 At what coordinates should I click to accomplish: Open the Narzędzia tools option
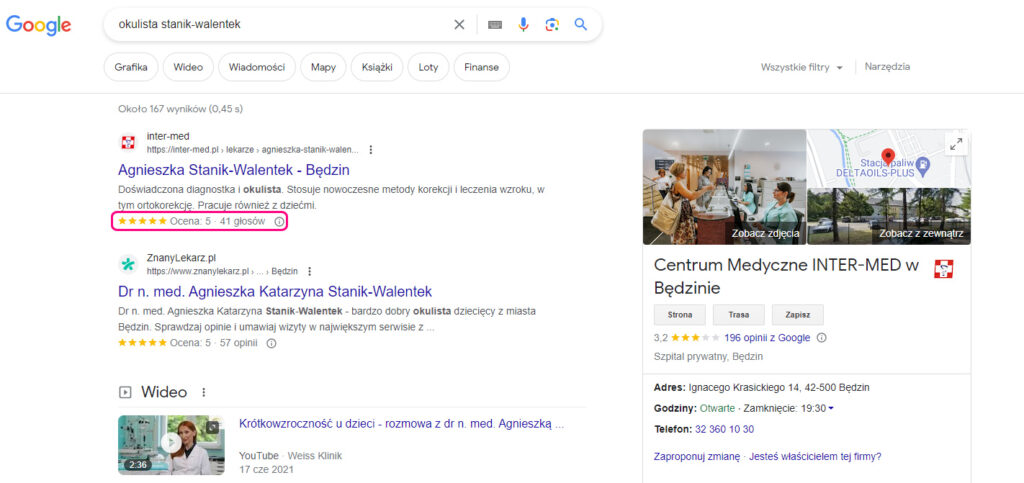coord(887,67)
